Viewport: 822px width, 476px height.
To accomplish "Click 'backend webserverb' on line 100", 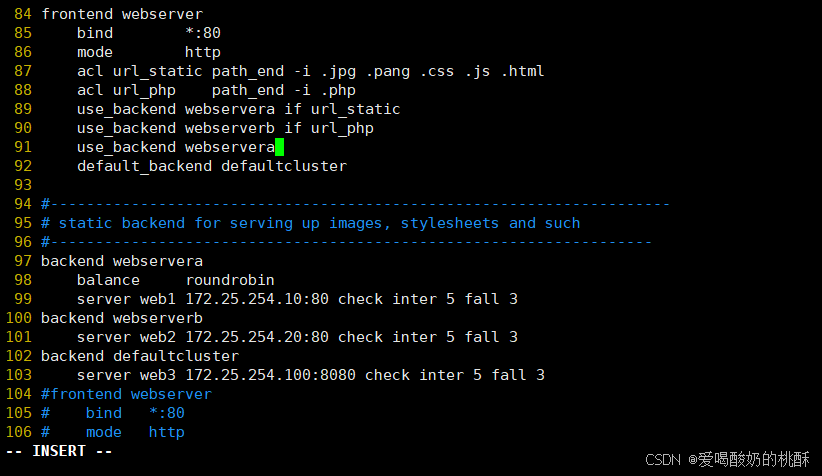I will pyautogui.click(x=122, y=318).
